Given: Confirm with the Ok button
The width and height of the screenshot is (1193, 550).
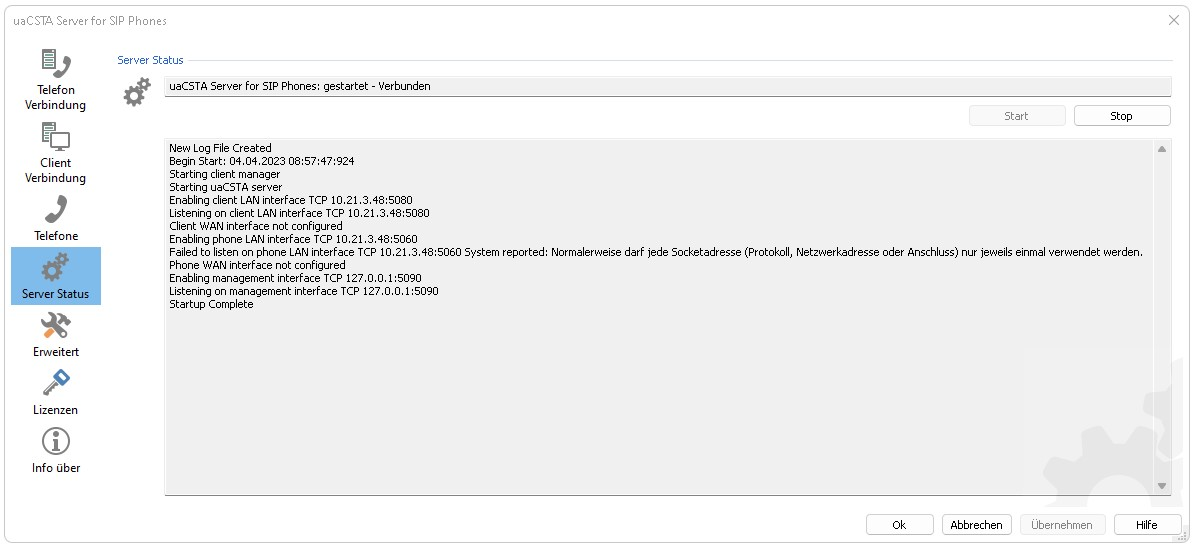Looking at the screenshot, I should 899,525.
